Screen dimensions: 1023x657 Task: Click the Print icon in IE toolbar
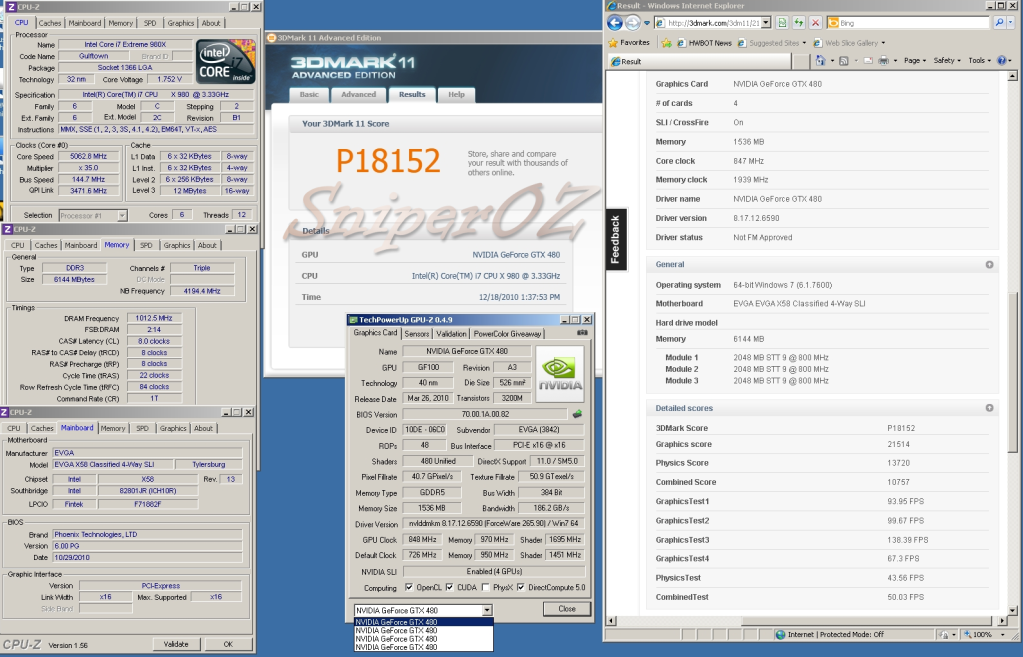click(x=882, y=61)
